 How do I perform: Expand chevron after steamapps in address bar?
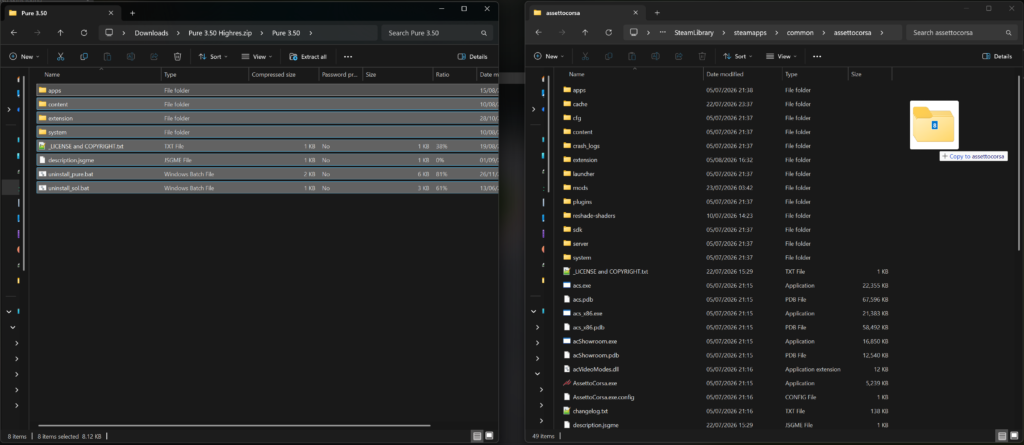click(x=775, y=33)
